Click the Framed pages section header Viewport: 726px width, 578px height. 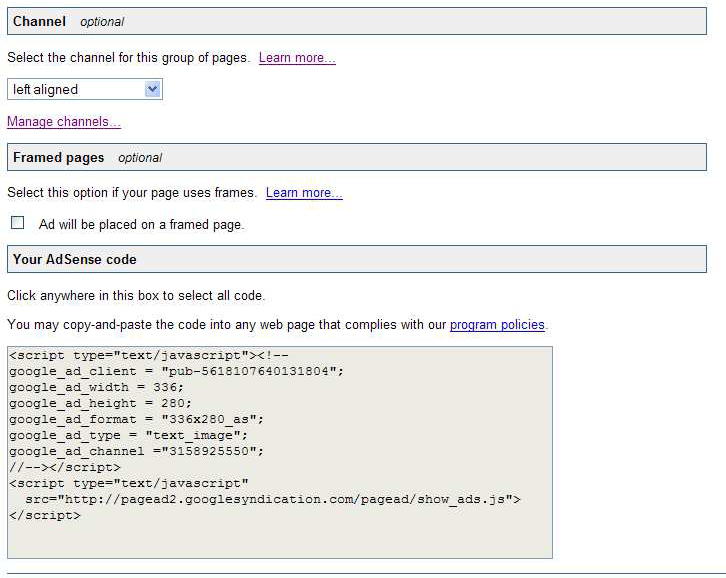click(x=59, y=157)
